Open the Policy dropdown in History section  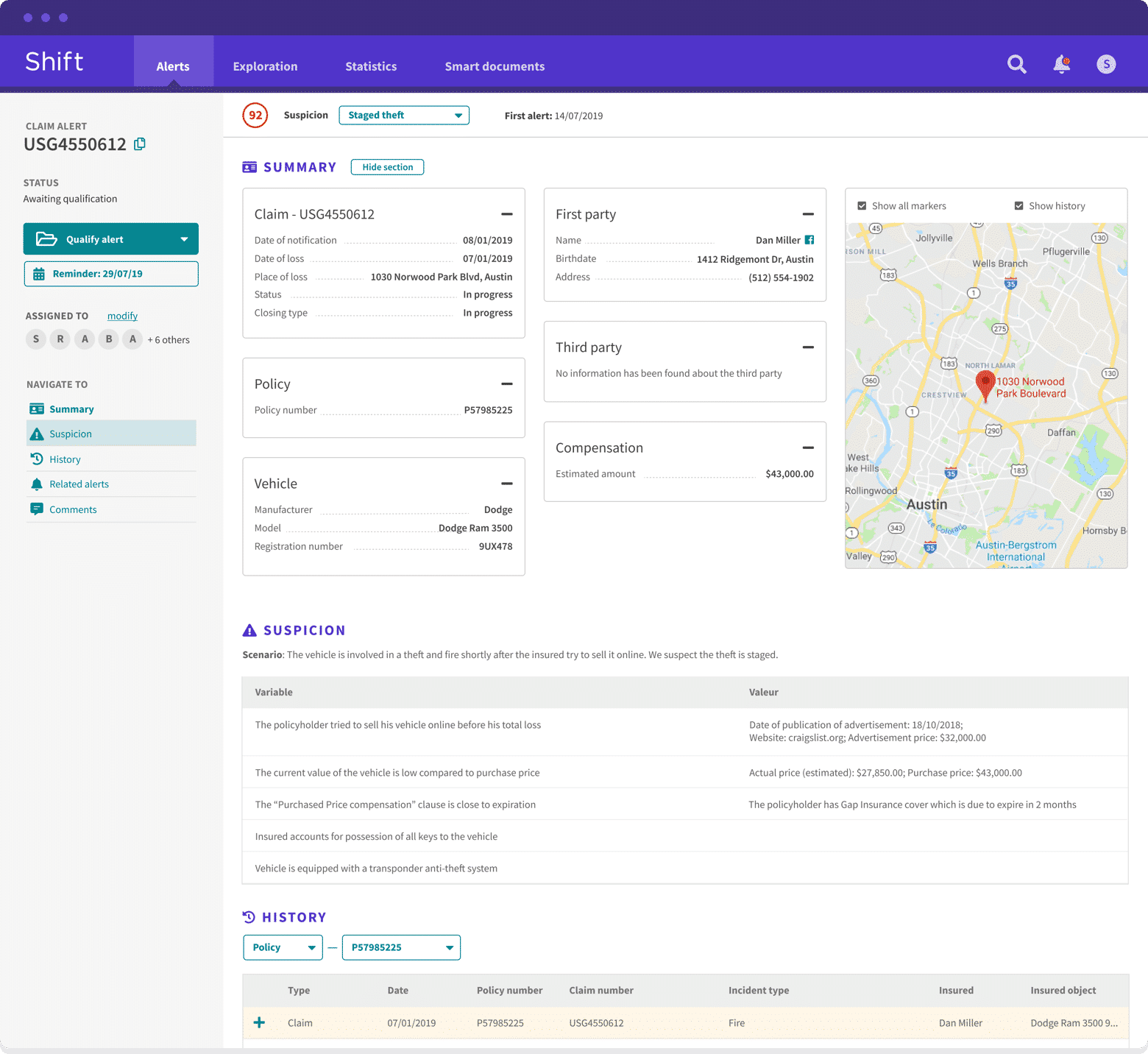[282, 947]
